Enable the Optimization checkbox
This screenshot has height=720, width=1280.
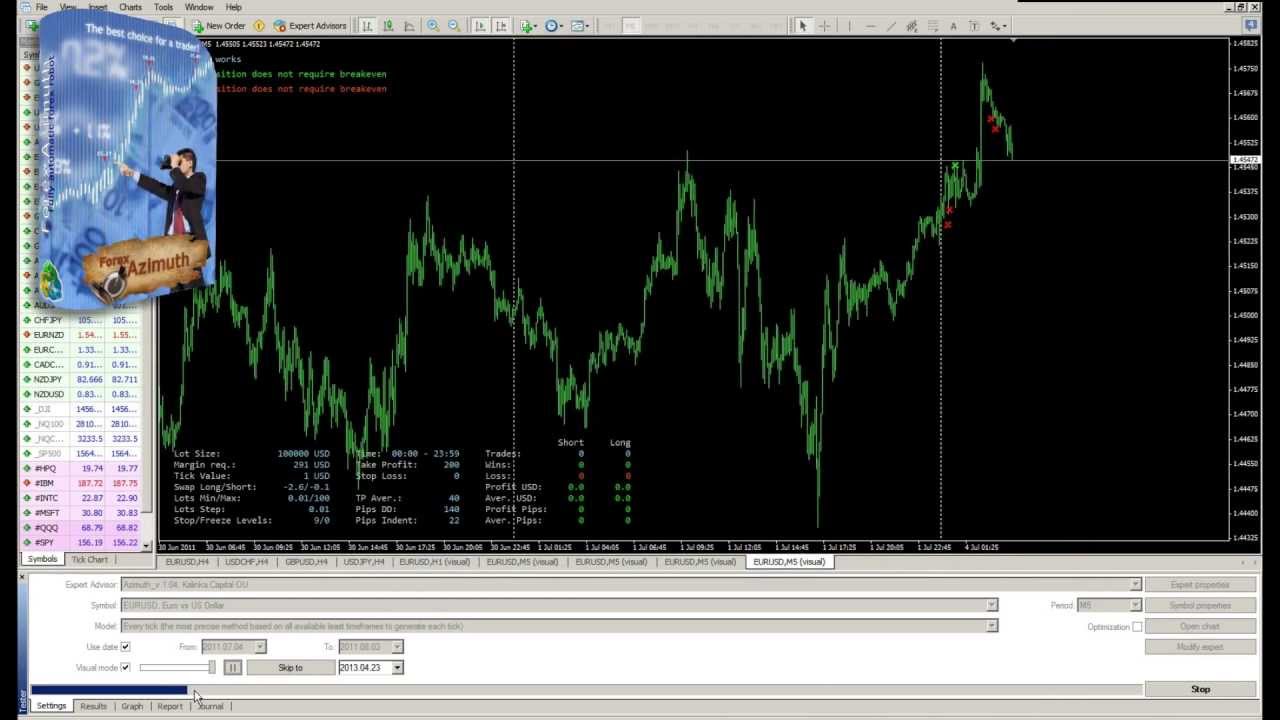click(1137, 626)
